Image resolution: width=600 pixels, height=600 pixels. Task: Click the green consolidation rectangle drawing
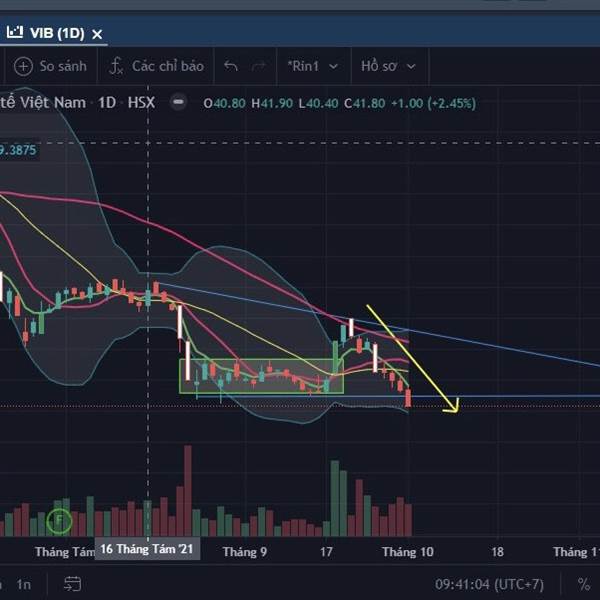(x=261, y=376)
